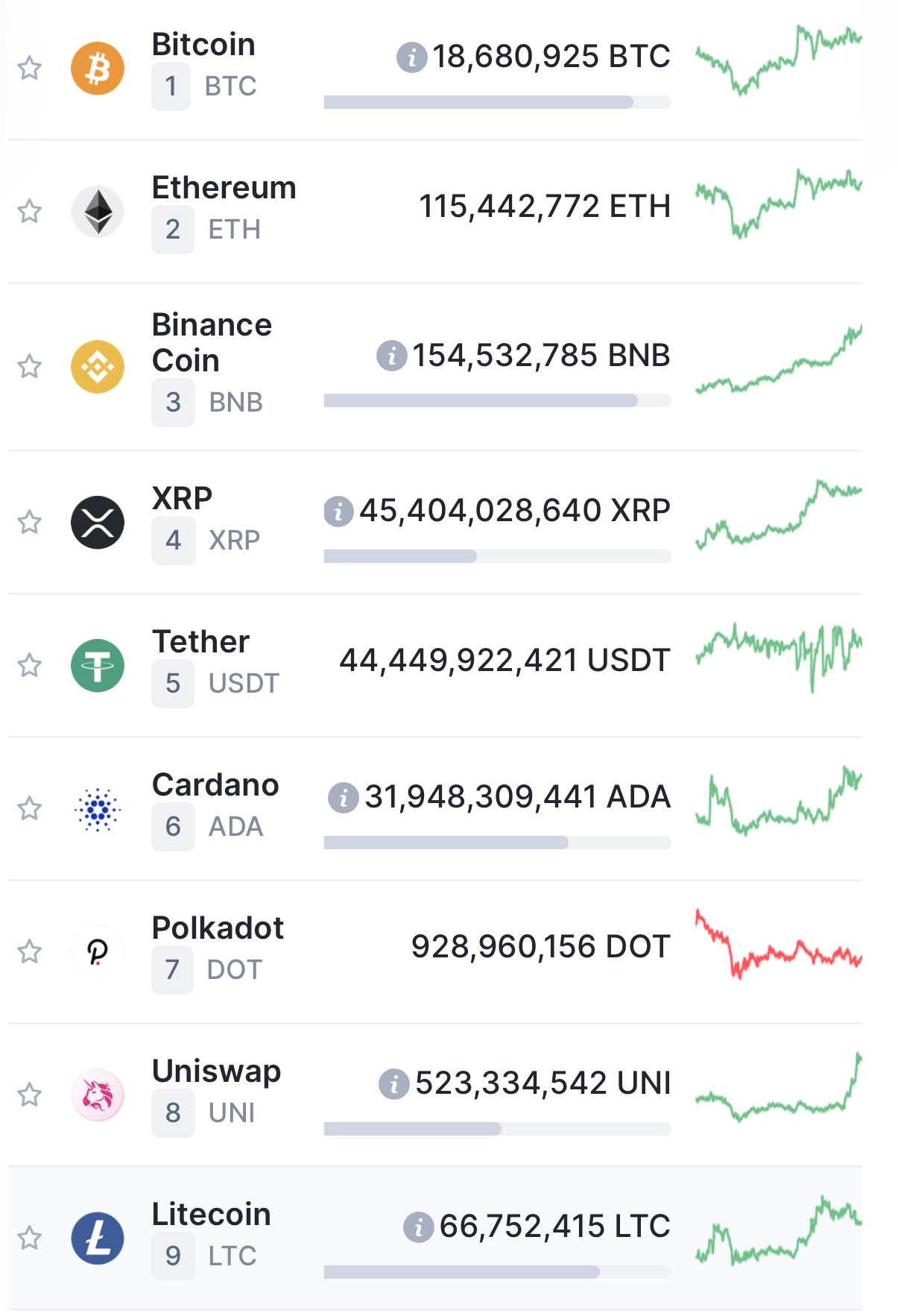This screenshot has width=898, height=1316.
Task: Select the black XRP logo icon
Action: (98, 522)
